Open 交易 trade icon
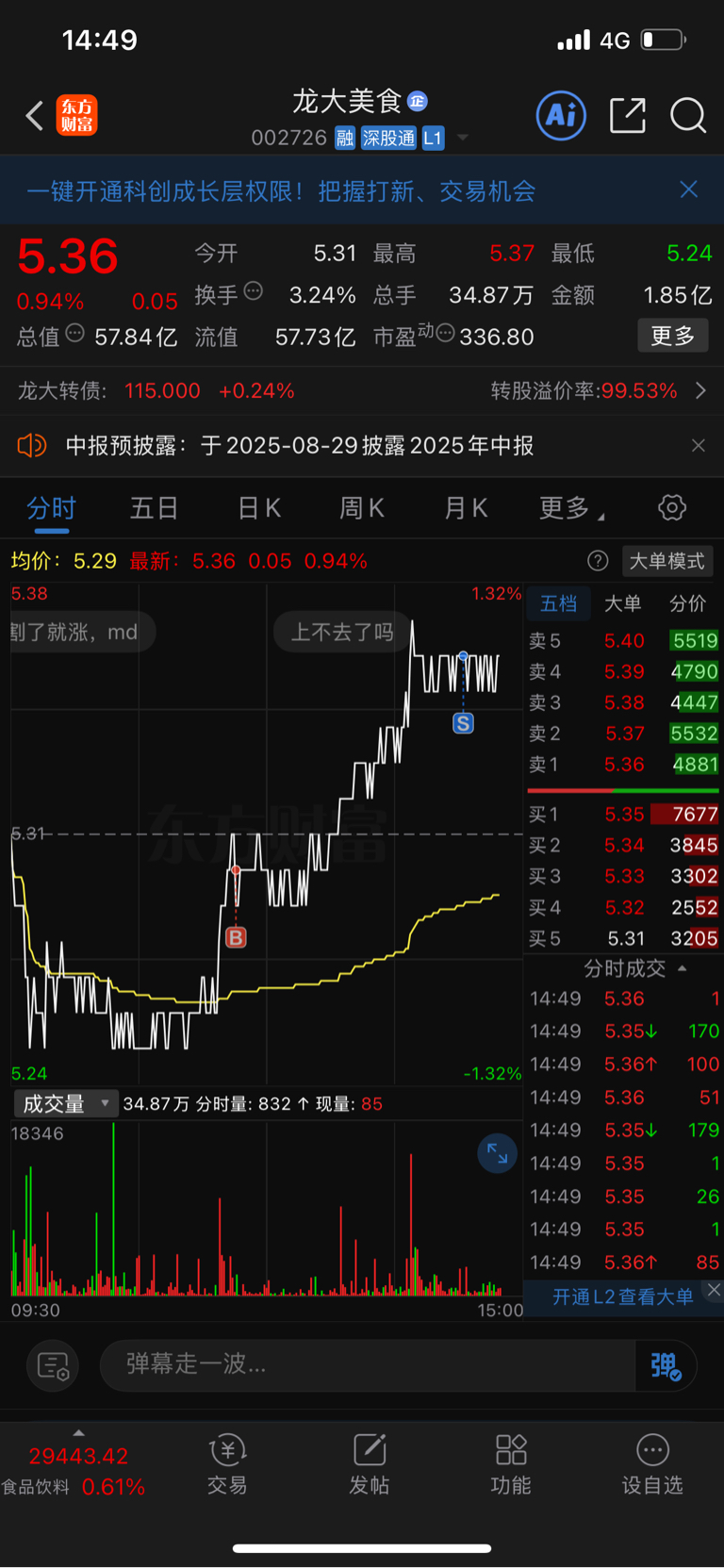Screen dimensions: 724x1568 click(227, 1463)
